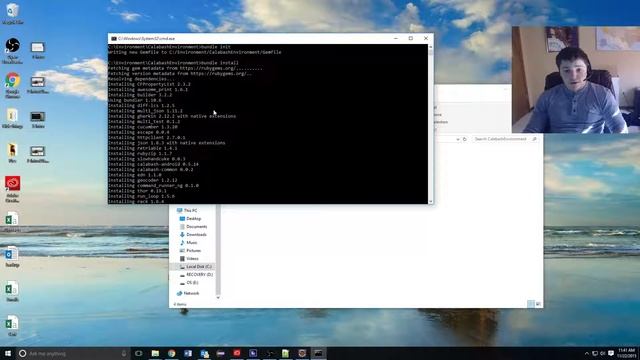The height and width of the screenshot is (360, 640).
Task: Open the OBS Studio desktop shortcut
Action: click(x=12, y=51)
